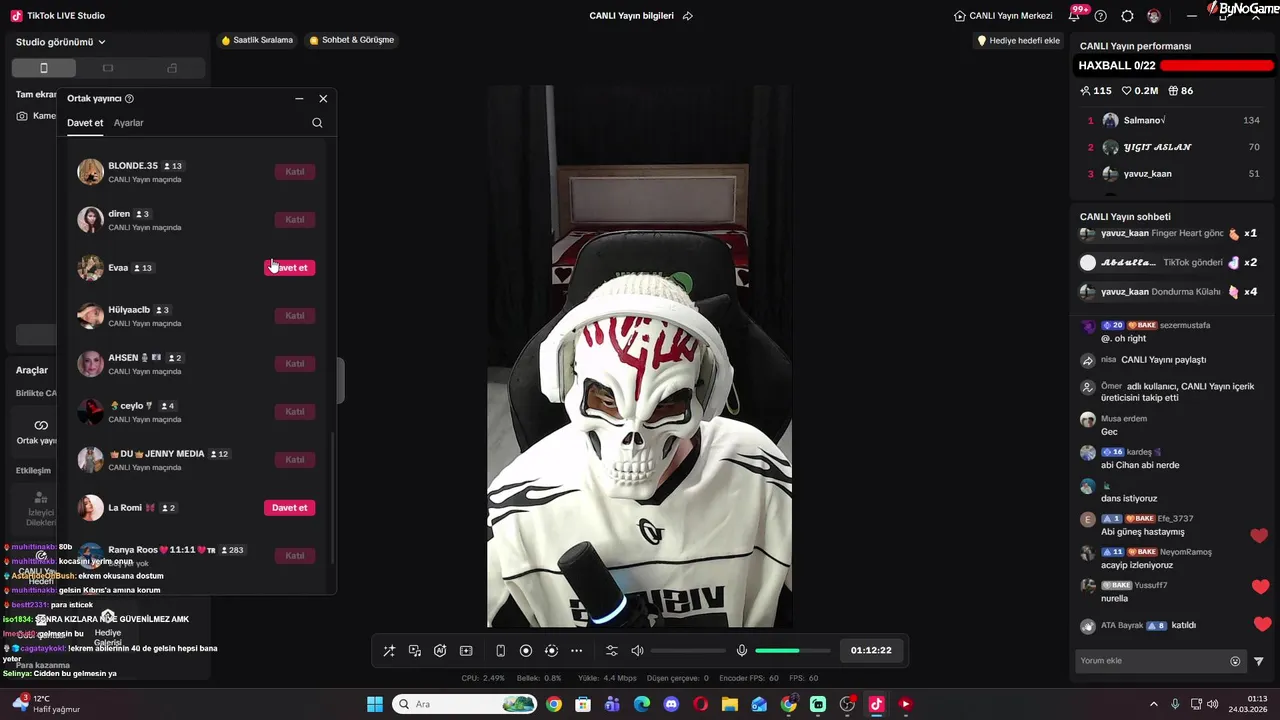Click the 01:12:22 live timer

coord(871,650)
